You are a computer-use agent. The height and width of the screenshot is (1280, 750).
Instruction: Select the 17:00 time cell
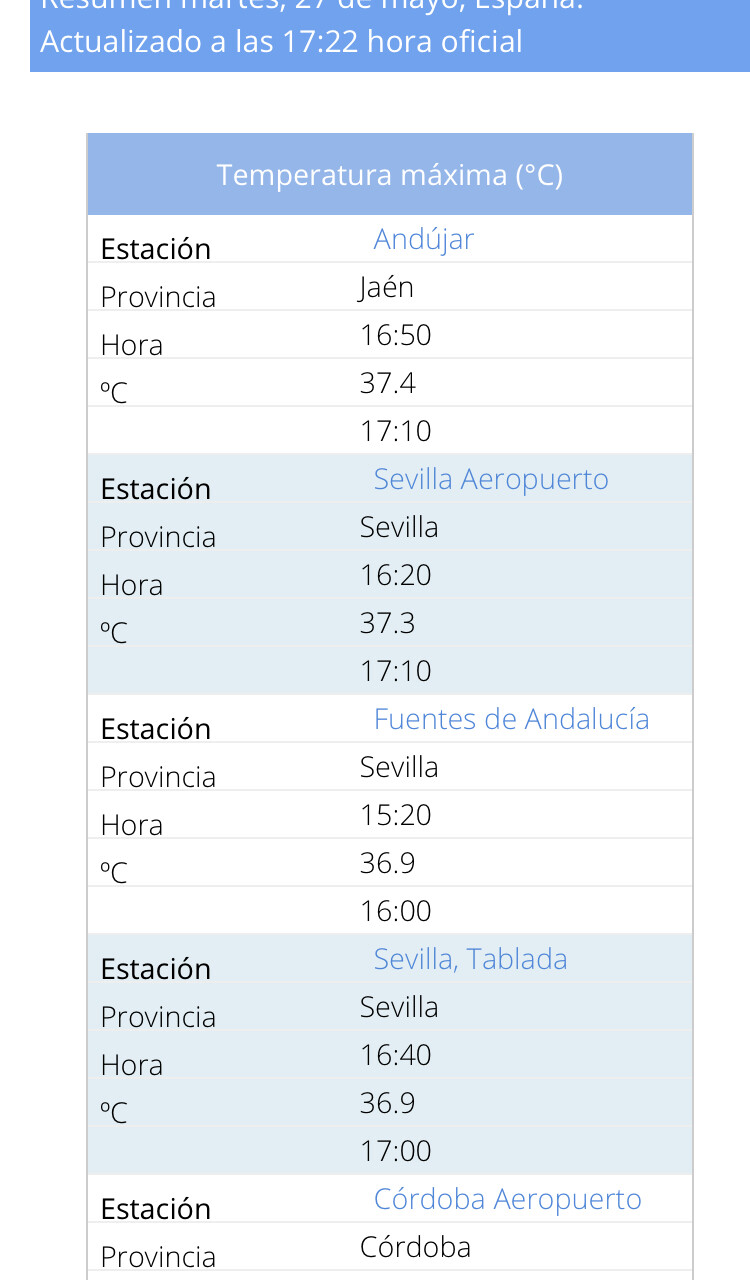click(395, 1151)
